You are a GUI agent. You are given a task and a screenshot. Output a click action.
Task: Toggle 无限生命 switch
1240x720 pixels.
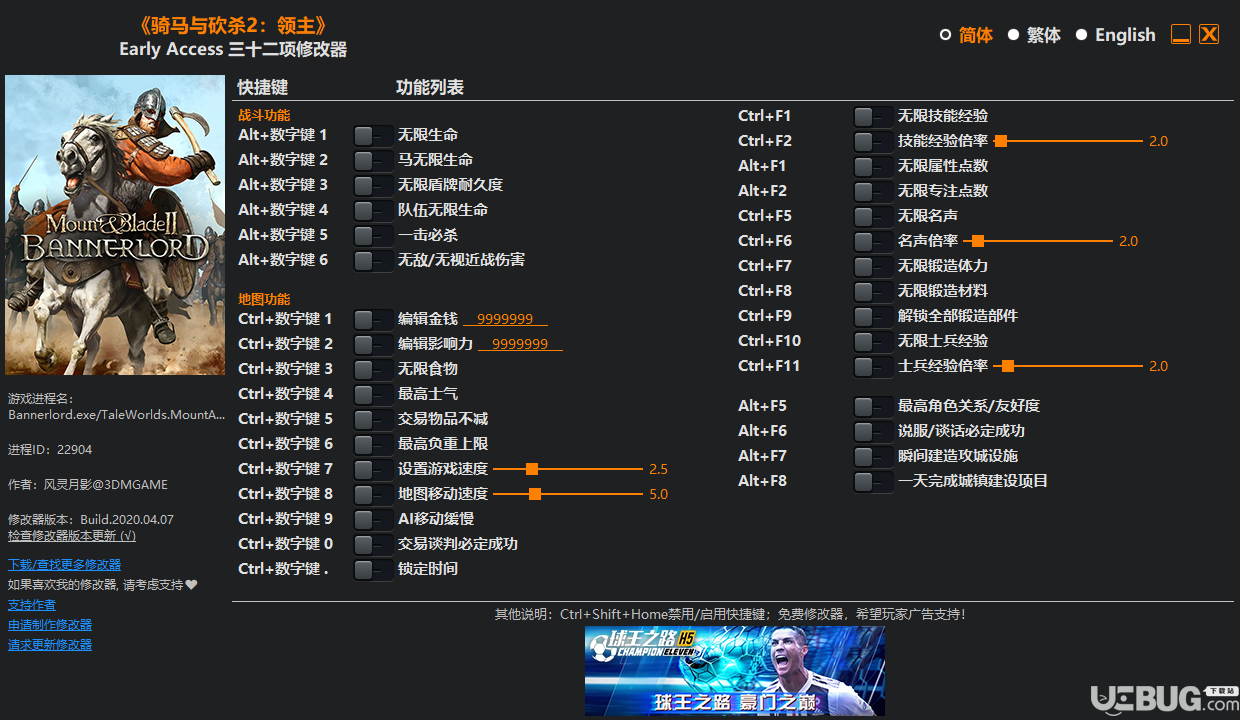click(373, 135)
